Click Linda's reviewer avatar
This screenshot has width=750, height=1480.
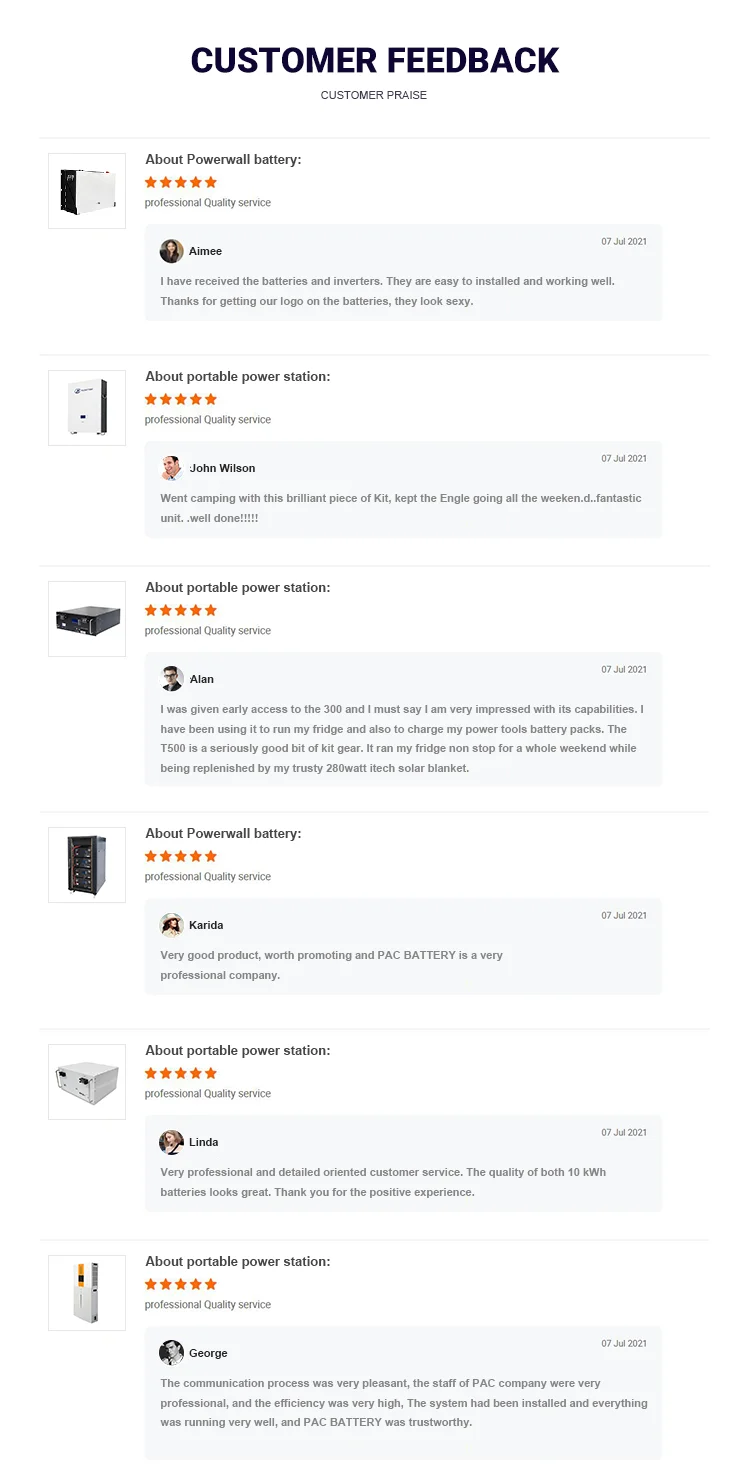pos(171,1142)
